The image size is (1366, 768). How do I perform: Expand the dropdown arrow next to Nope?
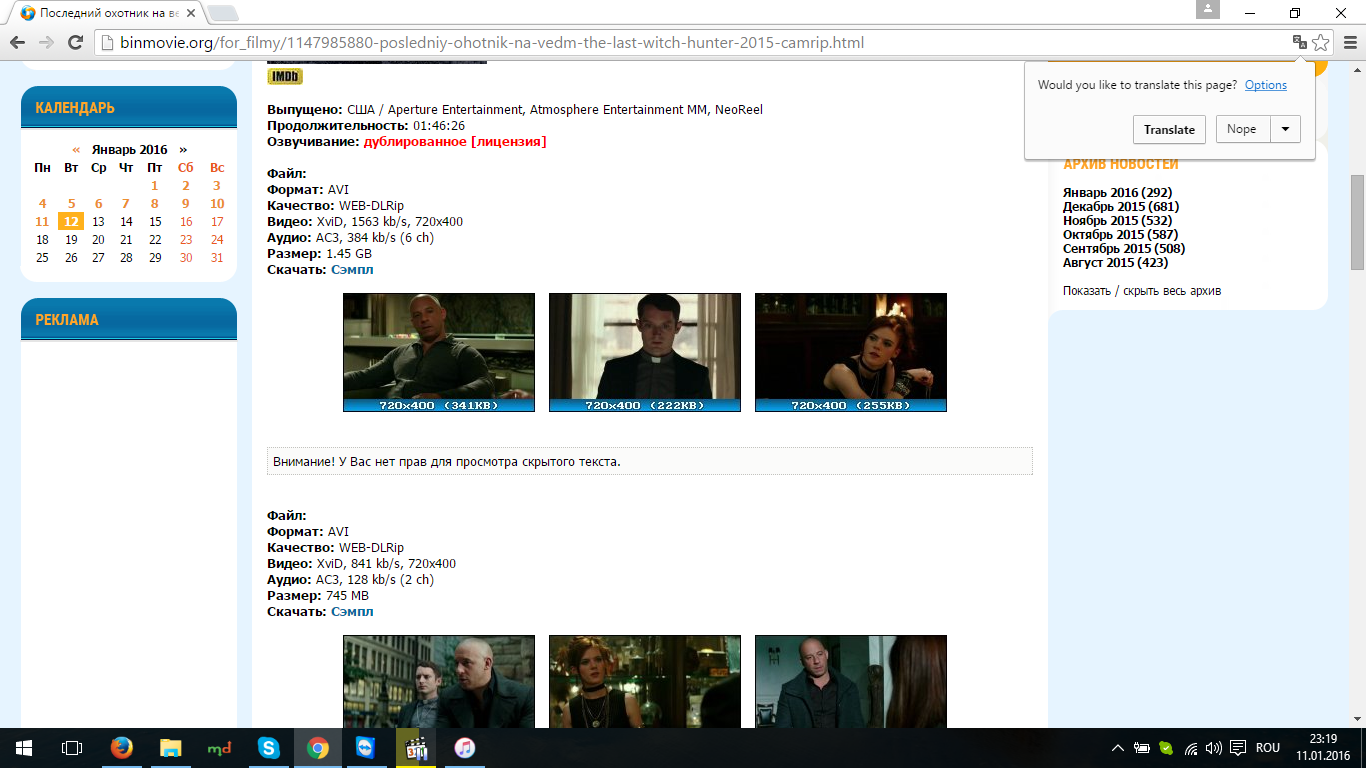[1285, 129]
